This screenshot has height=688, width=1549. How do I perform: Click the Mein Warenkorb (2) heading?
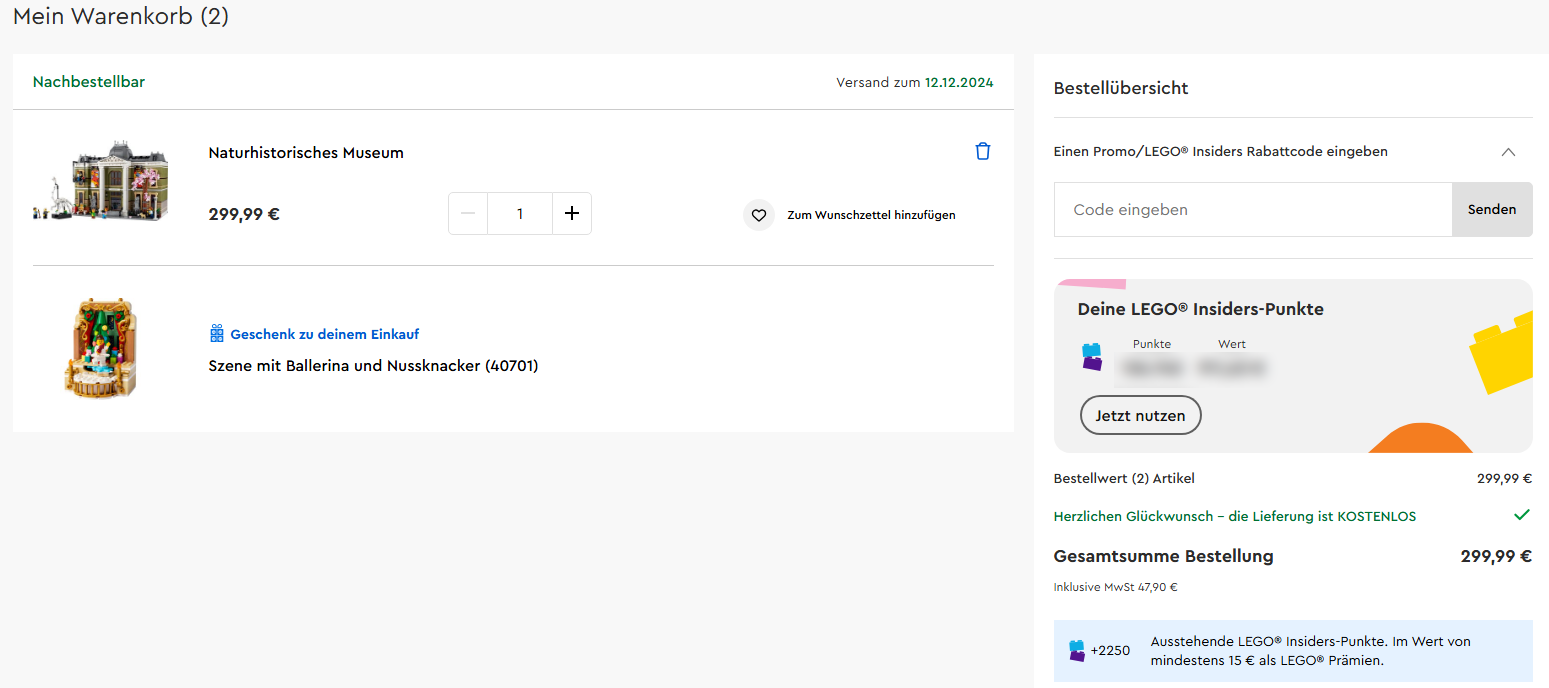pos(121,16)
